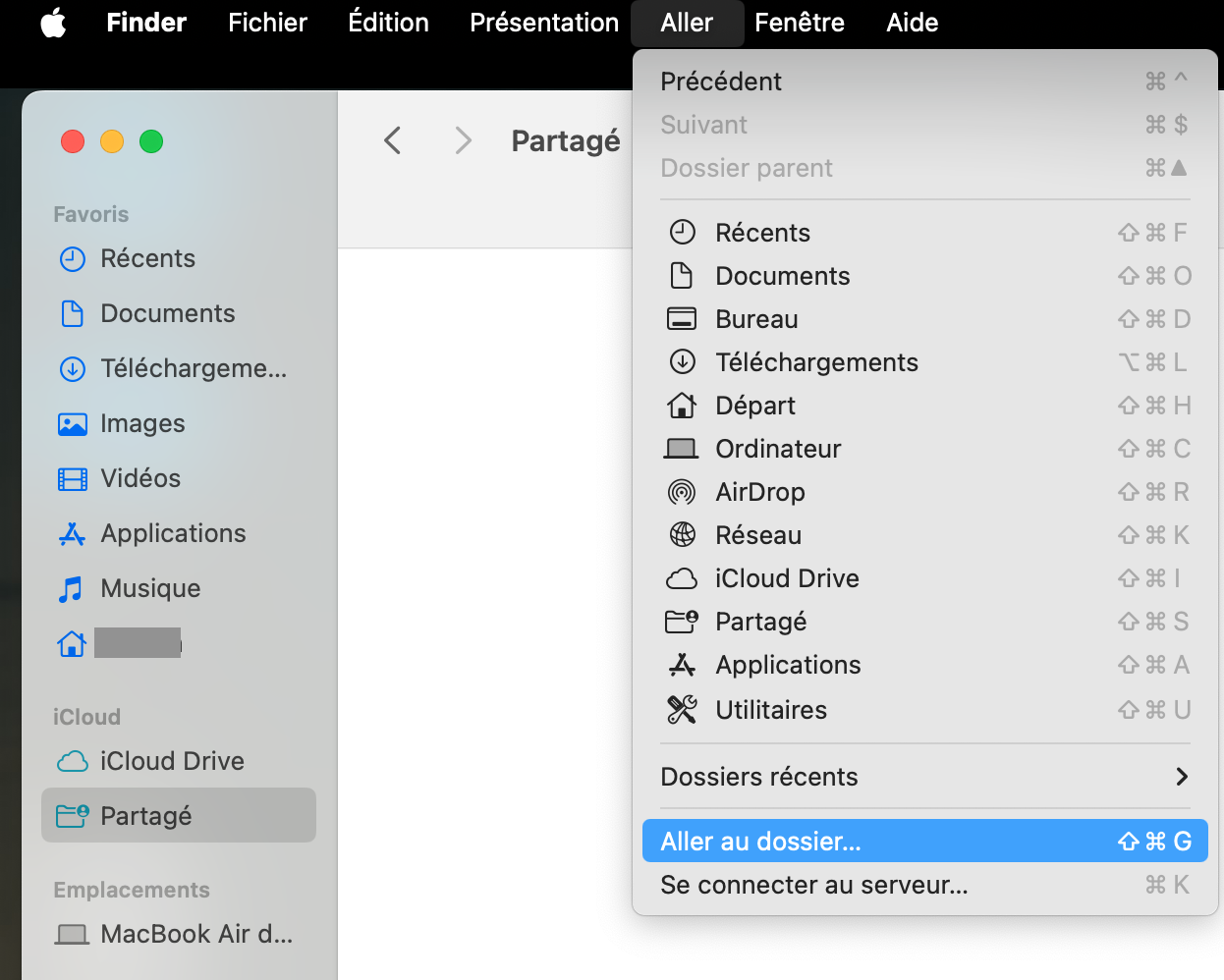Click the Bureau desktop icon in Aller menu

682,319
